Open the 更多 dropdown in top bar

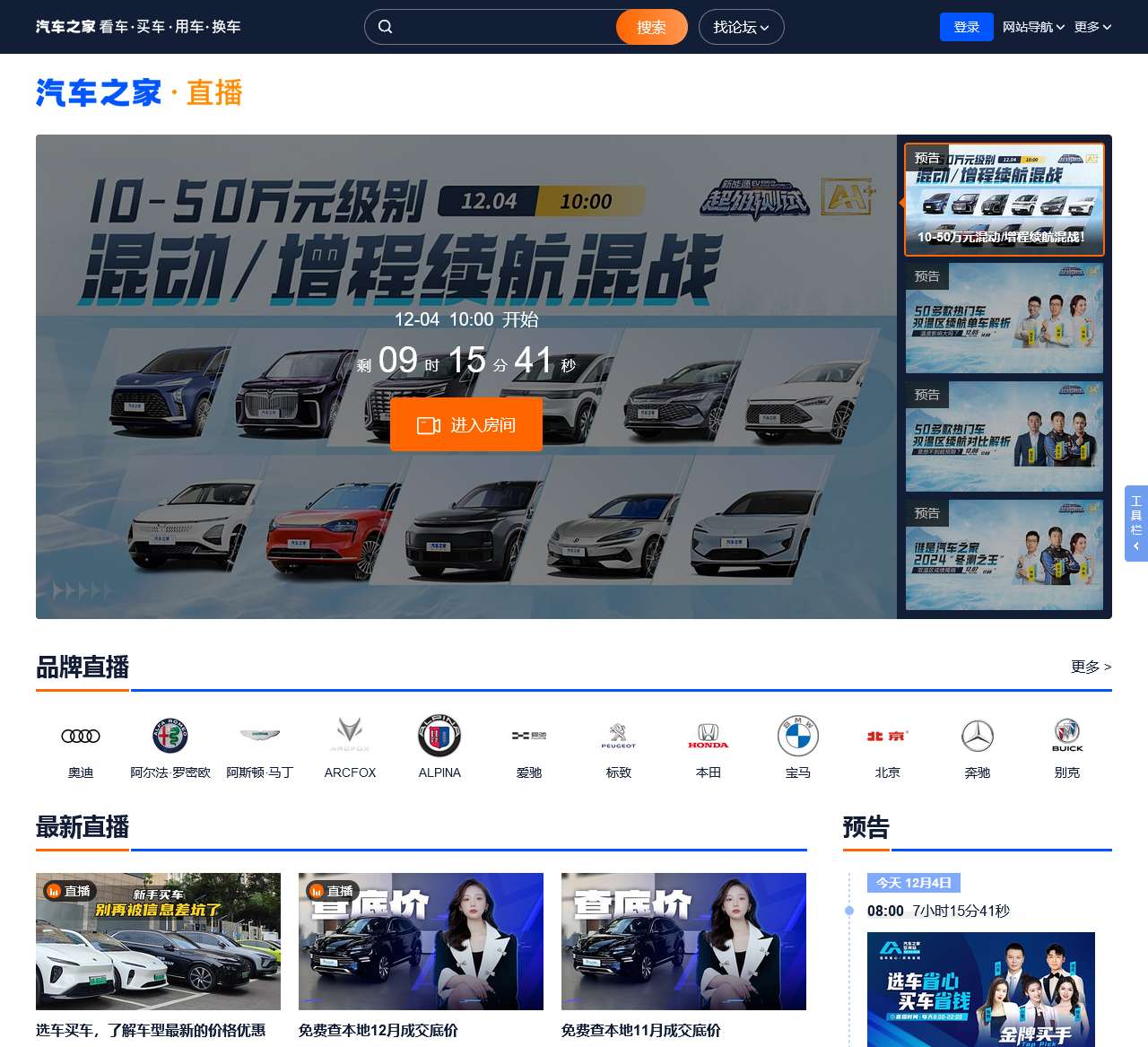pos(1092,27)
